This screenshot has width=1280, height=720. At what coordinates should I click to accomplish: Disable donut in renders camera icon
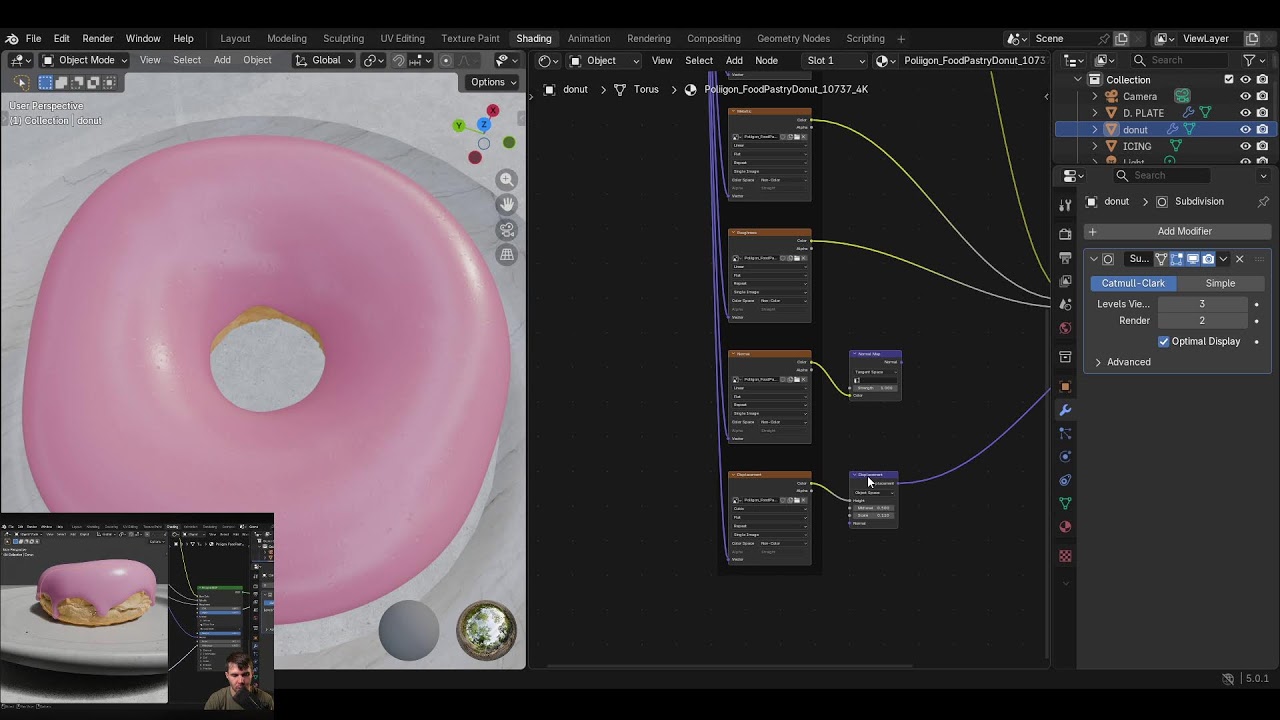(x=1262, y=129)
